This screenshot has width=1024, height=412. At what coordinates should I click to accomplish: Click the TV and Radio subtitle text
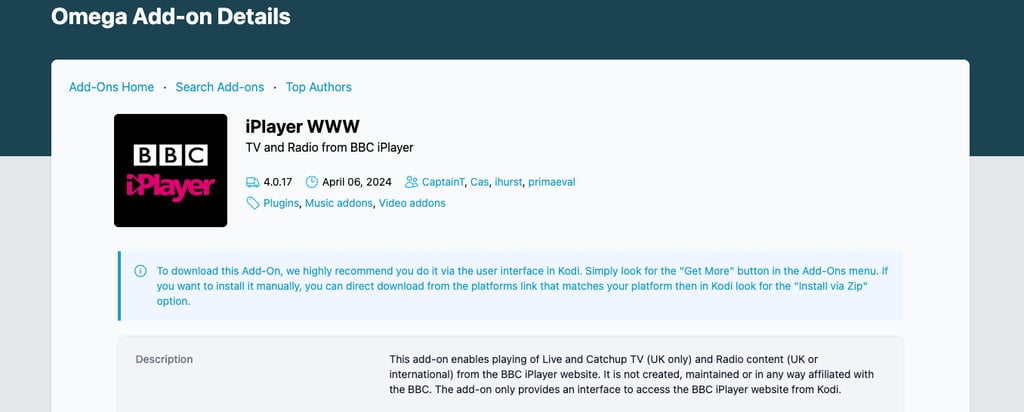click(329, 148)
